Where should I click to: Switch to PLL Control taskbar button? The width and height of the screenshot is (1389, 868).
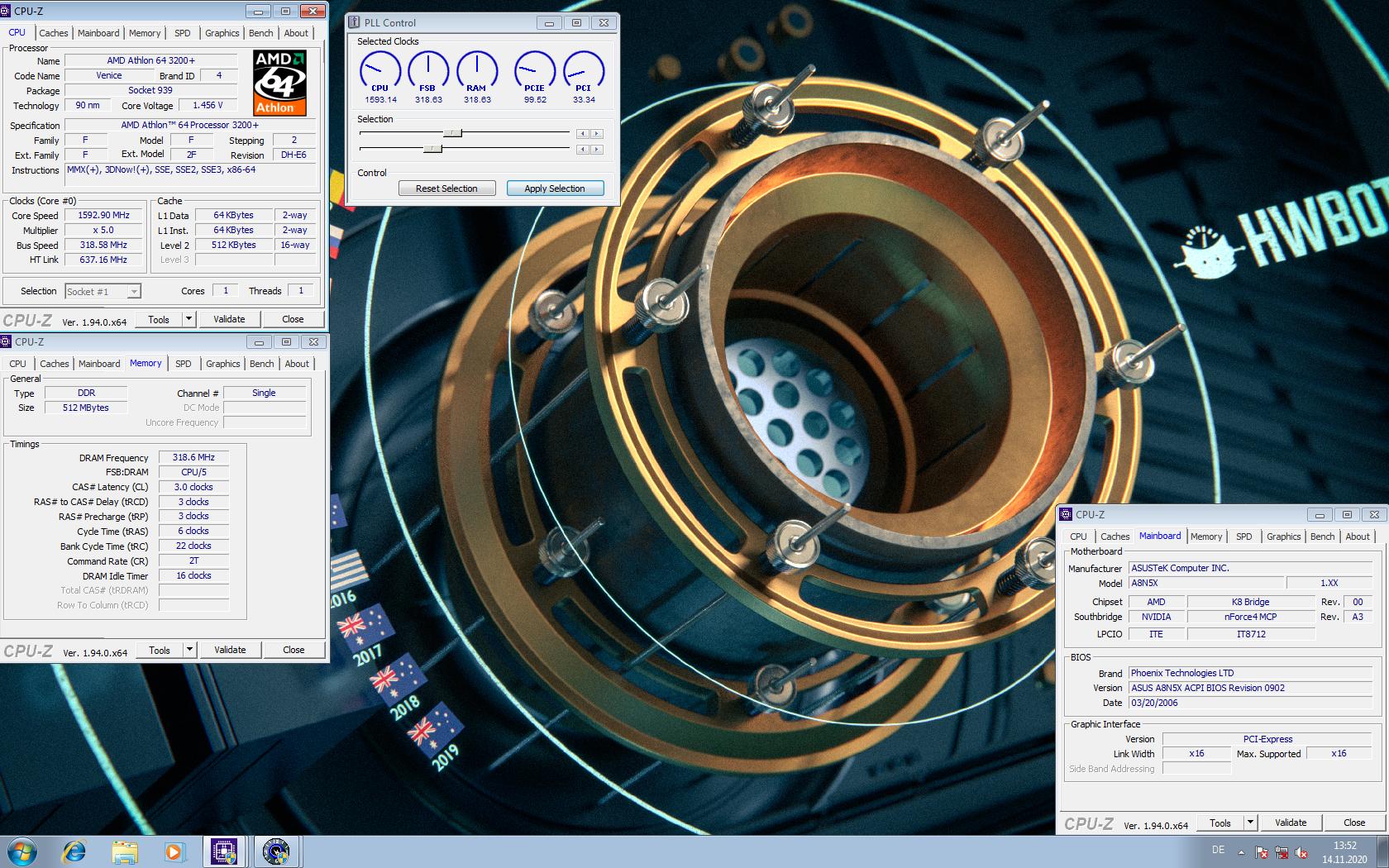pyautogui.click(x=276, y=851)
